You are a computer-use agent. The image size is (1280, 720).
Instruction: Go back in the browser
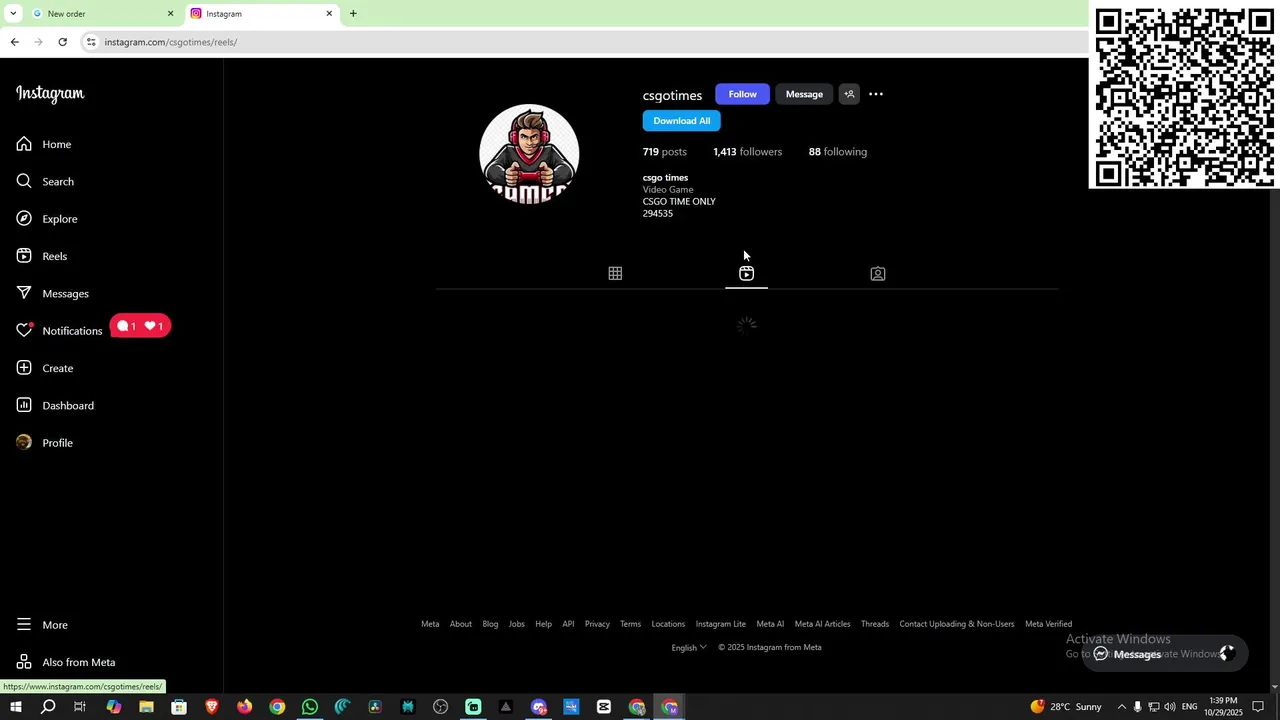[14, 42]
